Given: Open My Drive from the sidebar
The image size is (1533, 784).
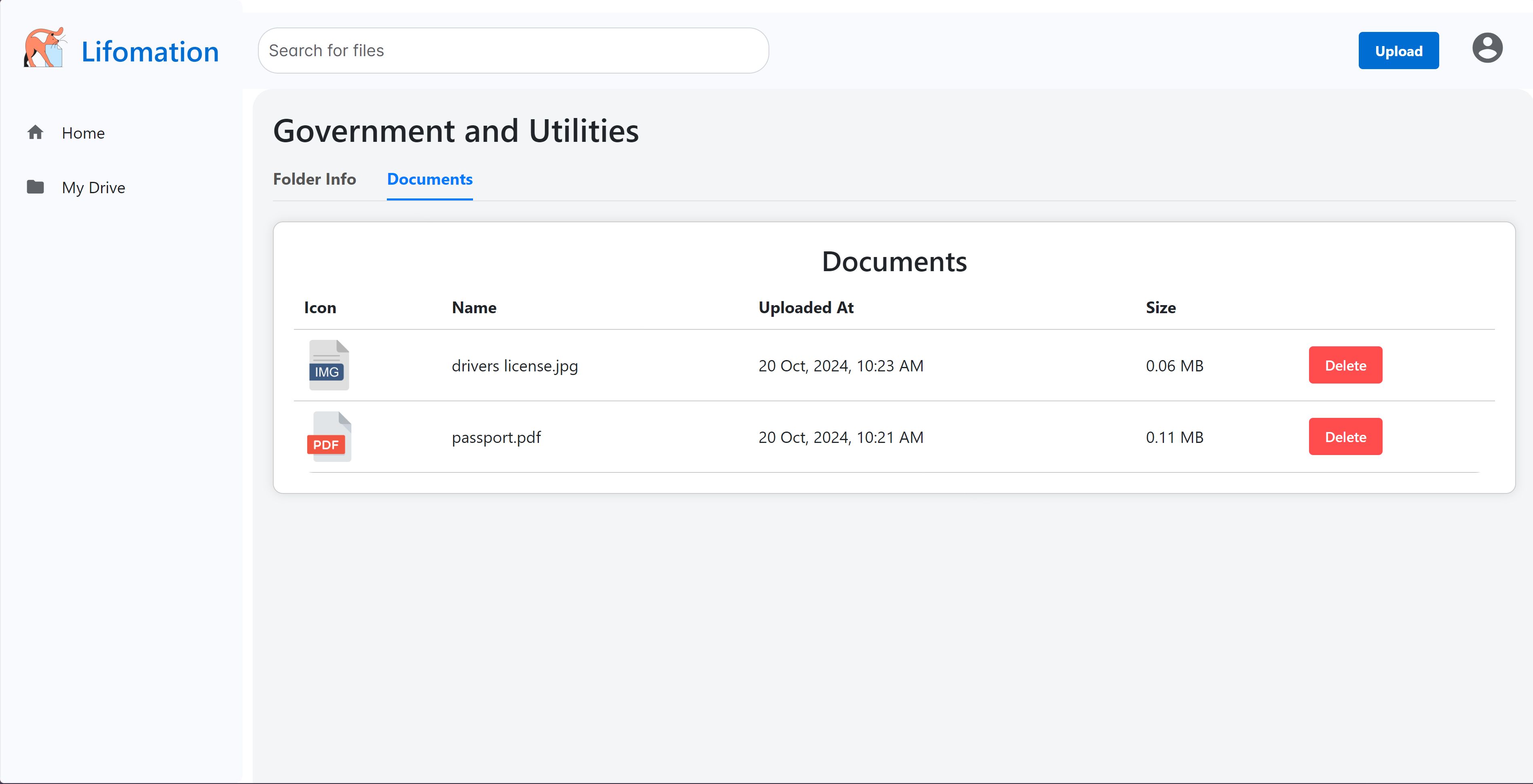Looking at the screenshot, I should [93, 188].
